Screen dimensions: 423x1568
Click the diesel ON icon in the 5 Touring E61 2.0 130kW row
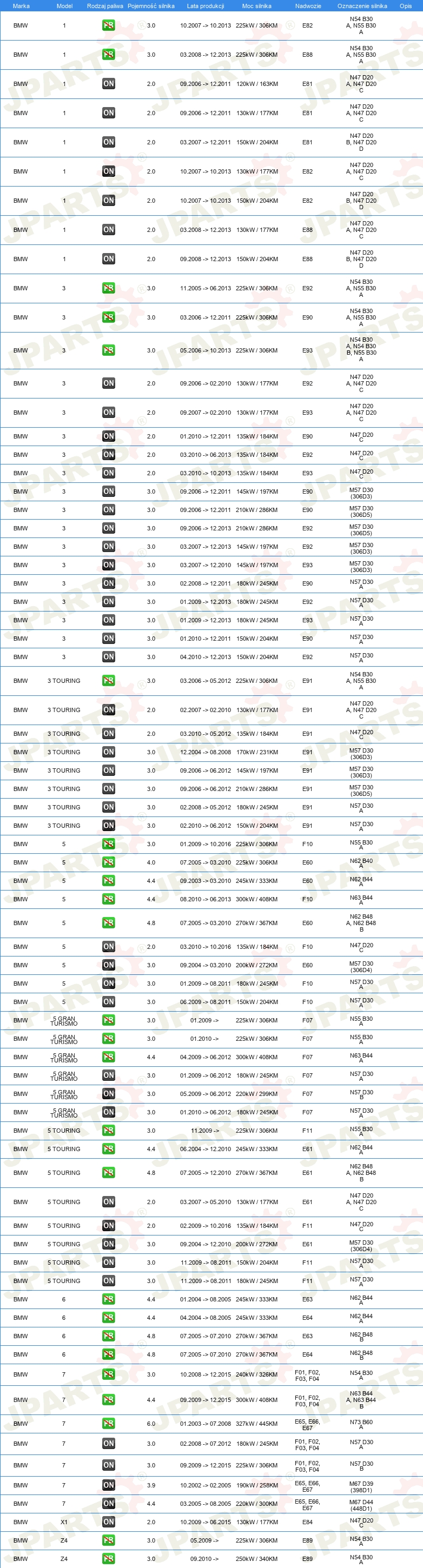click(x=108, y=1202)
